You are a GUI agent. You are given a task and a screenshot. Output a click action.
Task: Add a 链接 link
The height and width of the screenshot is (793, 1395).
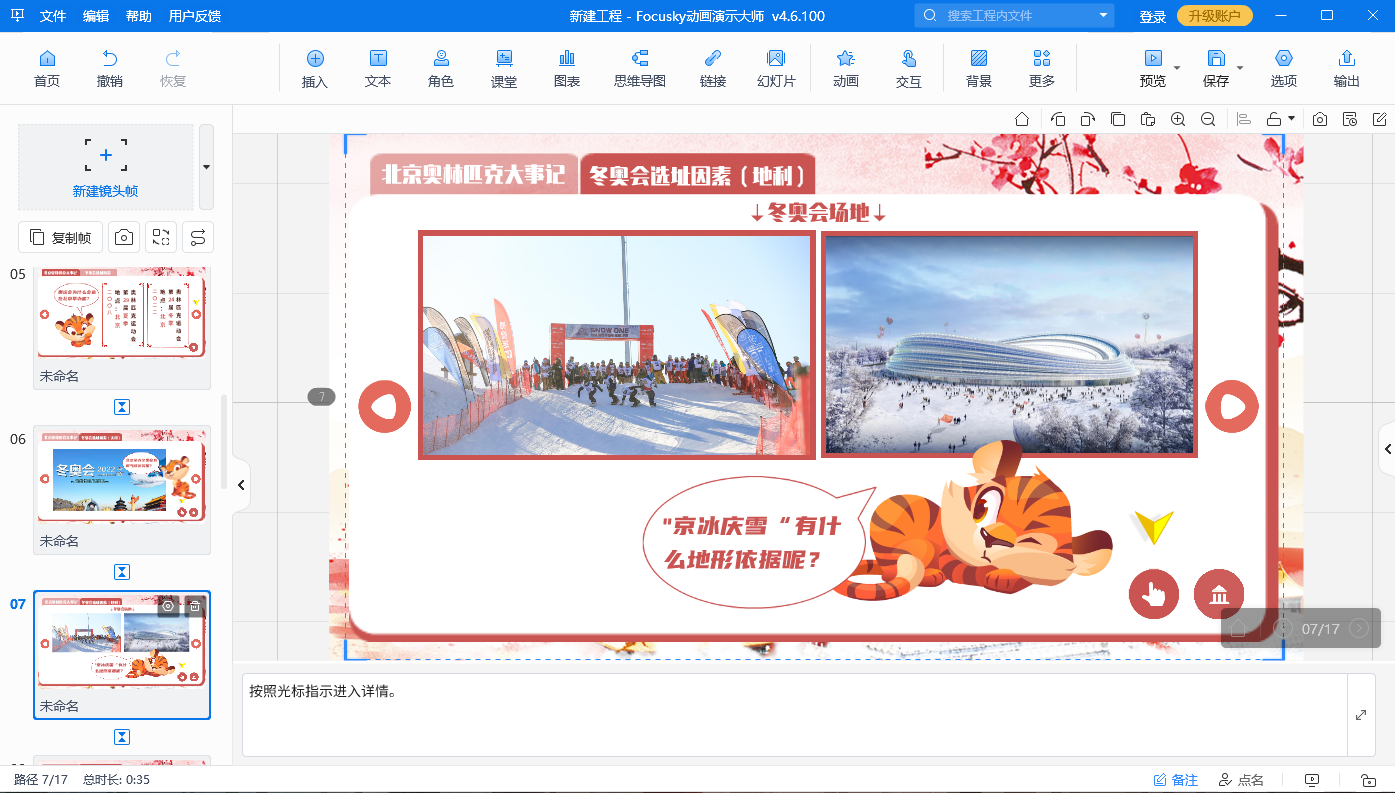click(713, 69)
